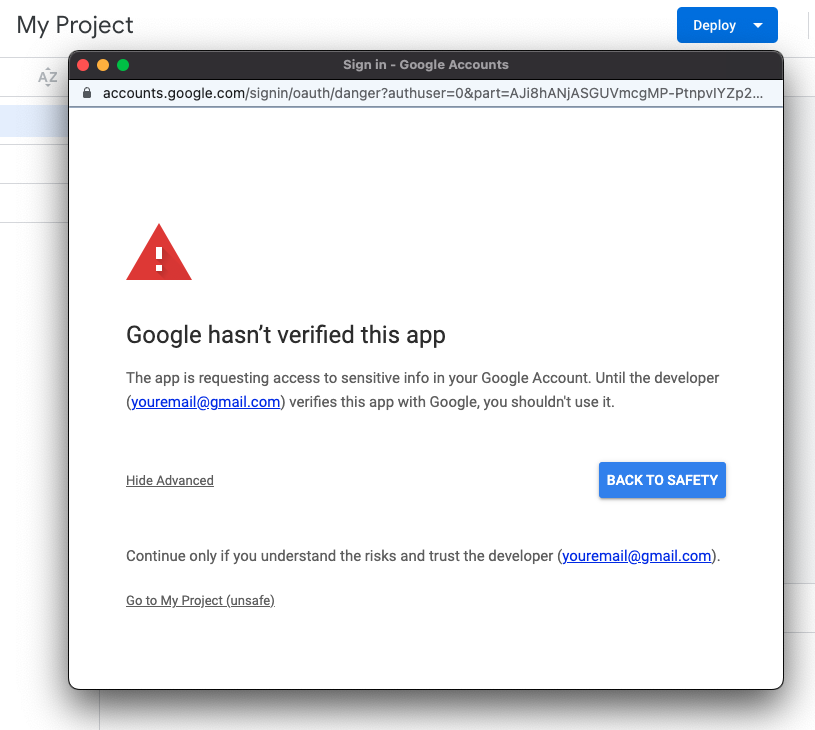Screen dimensions: 815x730
Task: Click the "Sign in - Google Accounts" title bar
Action: coord(426,65)
